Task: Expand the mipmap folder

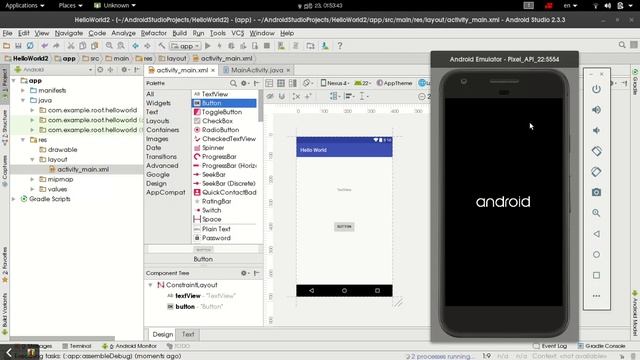Action: 32,179
